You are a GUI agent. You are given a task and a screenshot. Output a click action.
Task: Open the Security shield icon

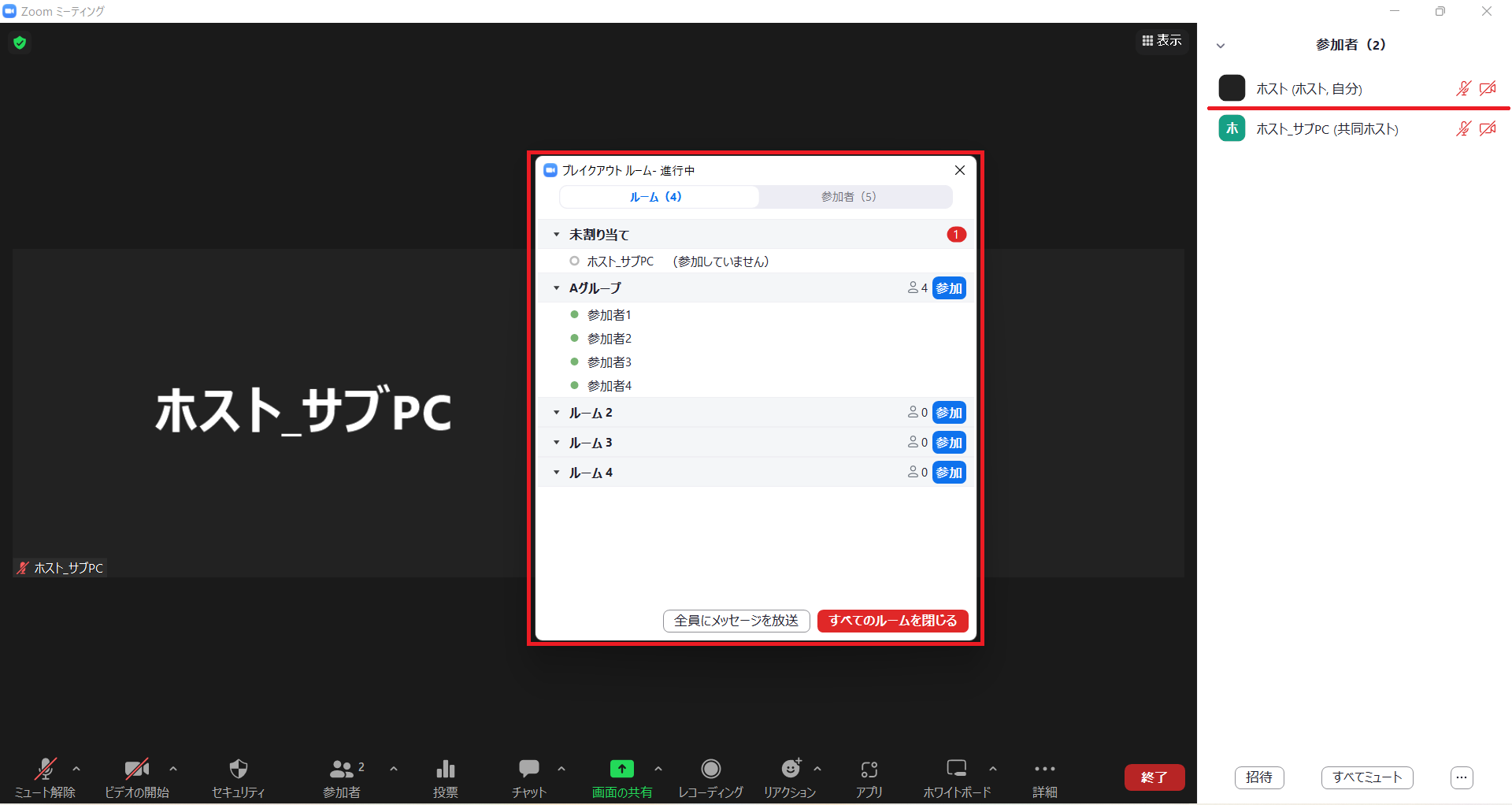pyautogui.click(x=238, y=770)
